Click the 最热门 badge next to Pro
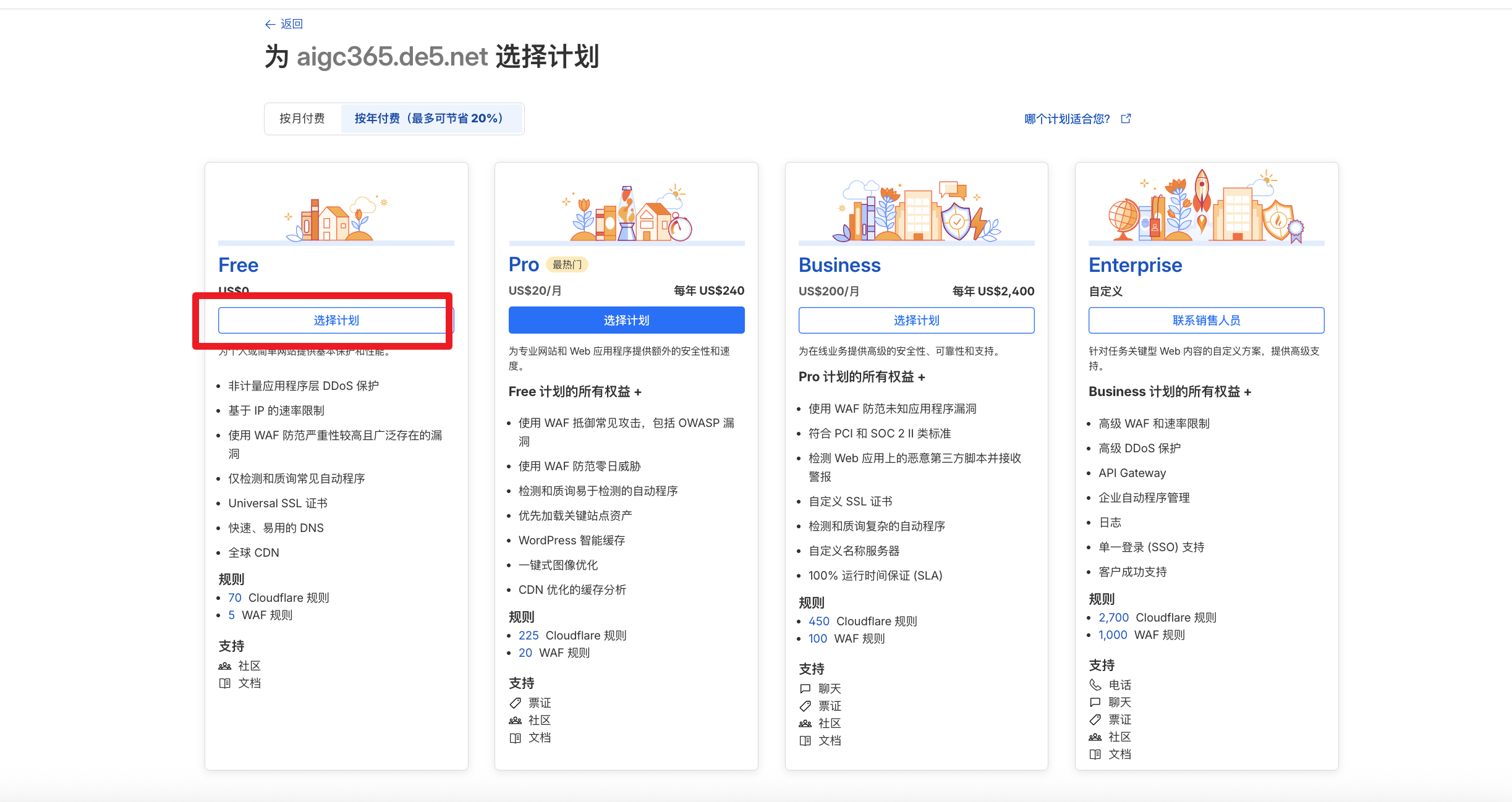The height and width of the screenshot is (802, 1512). coord(567,265)
